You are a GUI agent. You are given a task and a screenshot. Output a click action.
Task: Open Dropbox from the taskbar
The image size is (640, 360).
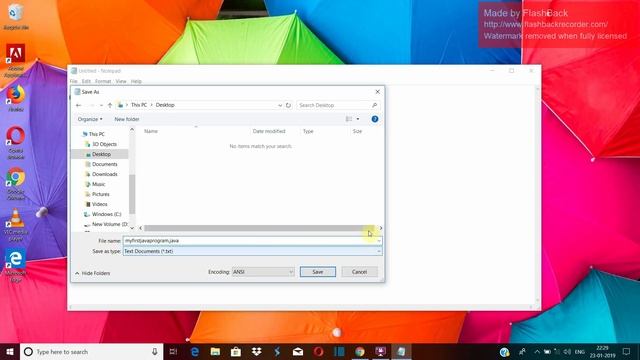[257, 352]
